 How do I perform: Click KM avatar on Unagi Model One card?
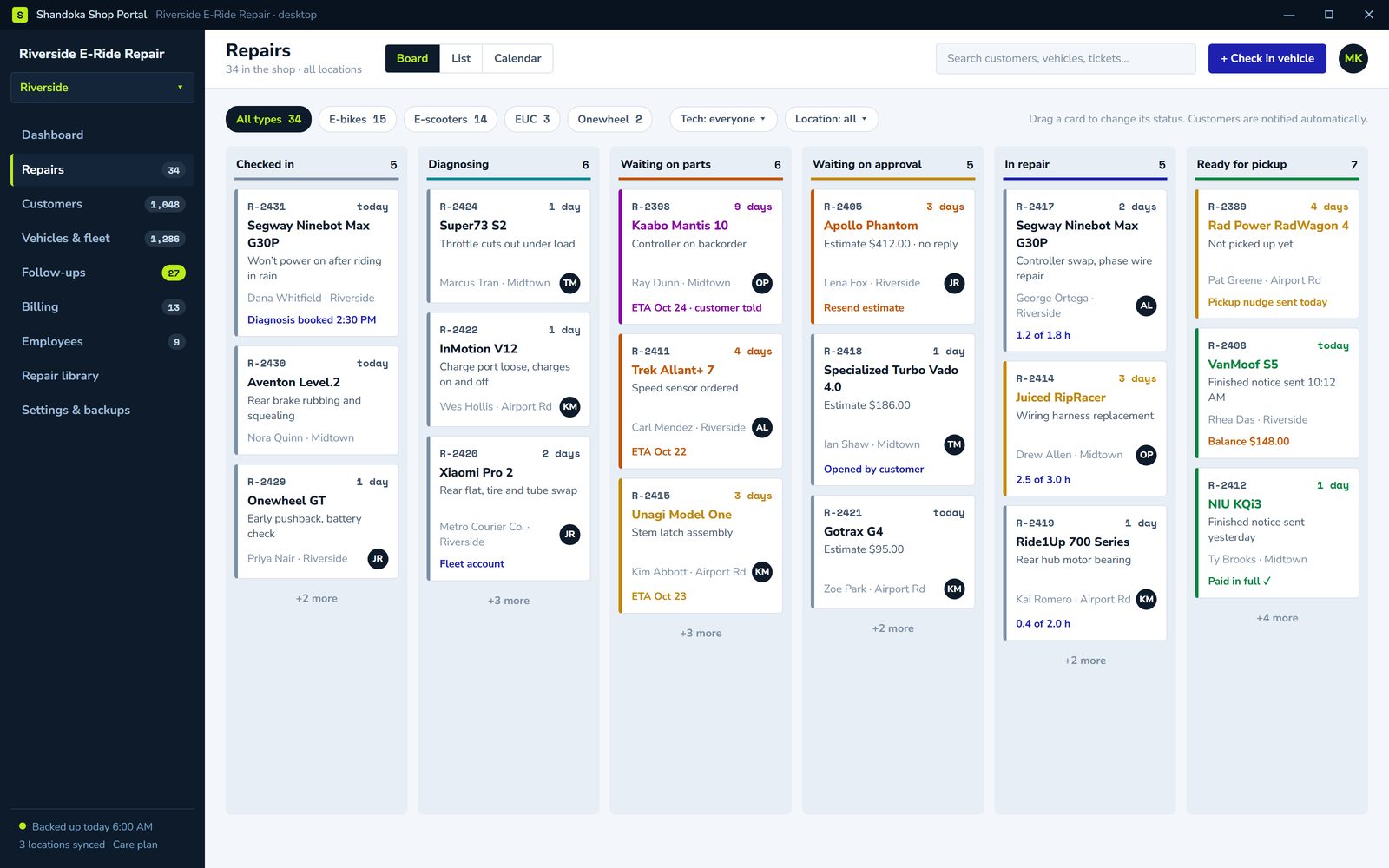(762, 572)
